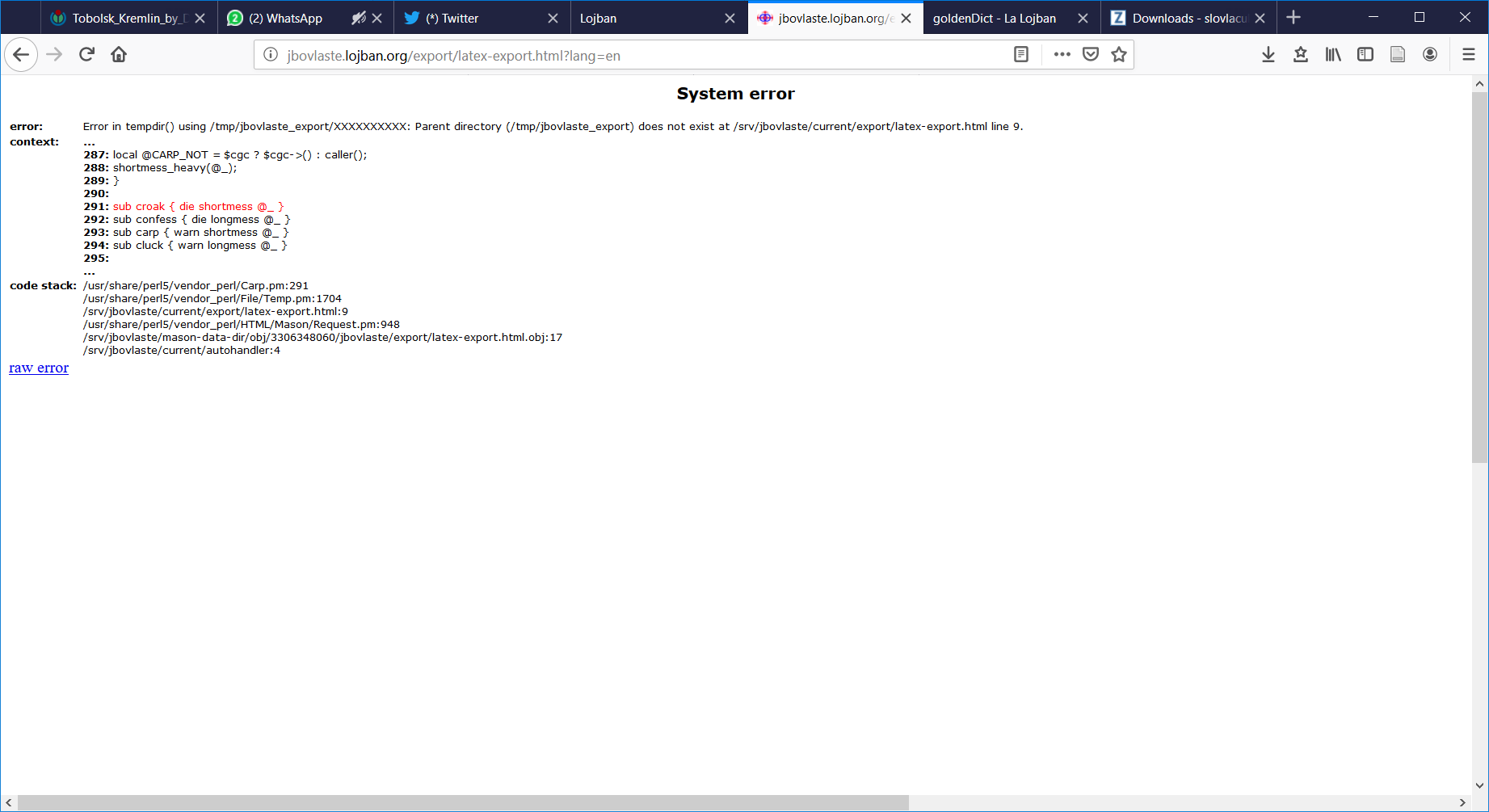Switch to the Twitter tab
The height and width of the screenshot is (812, 1489).
(x=452, y=17)
